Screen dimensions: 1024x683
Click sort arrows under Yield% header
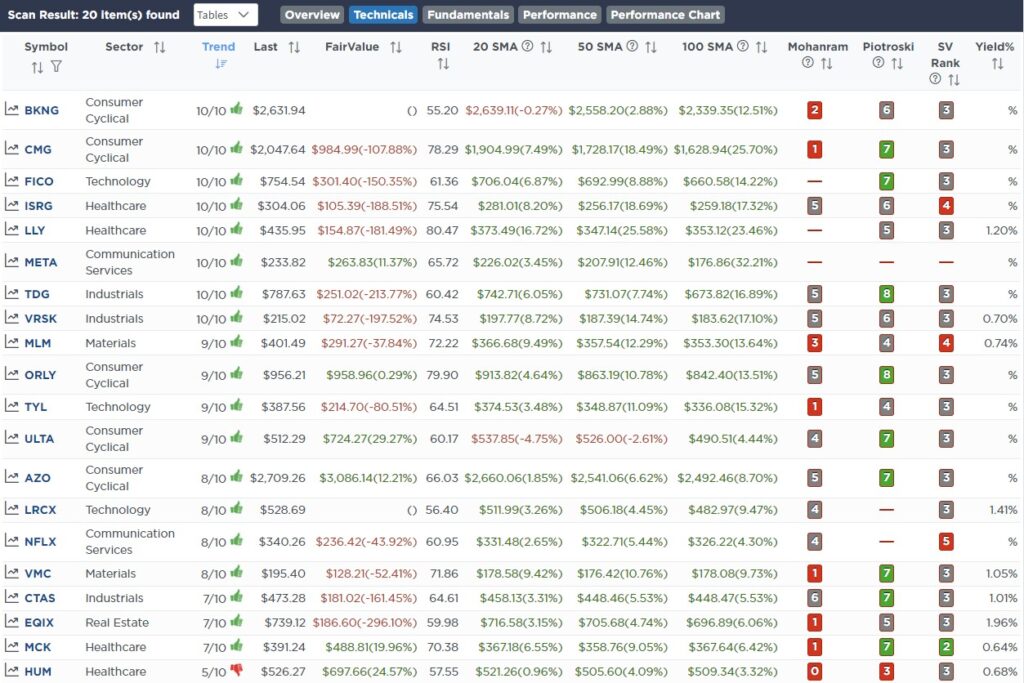pyautogui.click(x=996, y=64)
